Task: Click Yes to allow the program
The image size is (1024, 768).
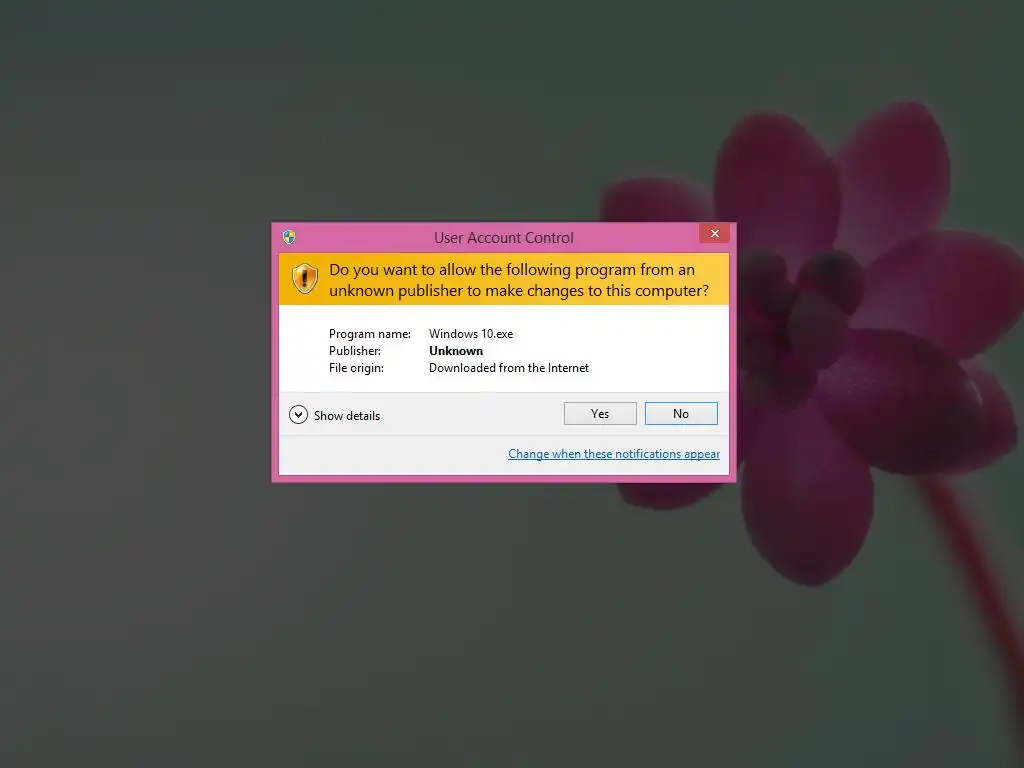Action: pyautogui.click(x=600, y=413)
